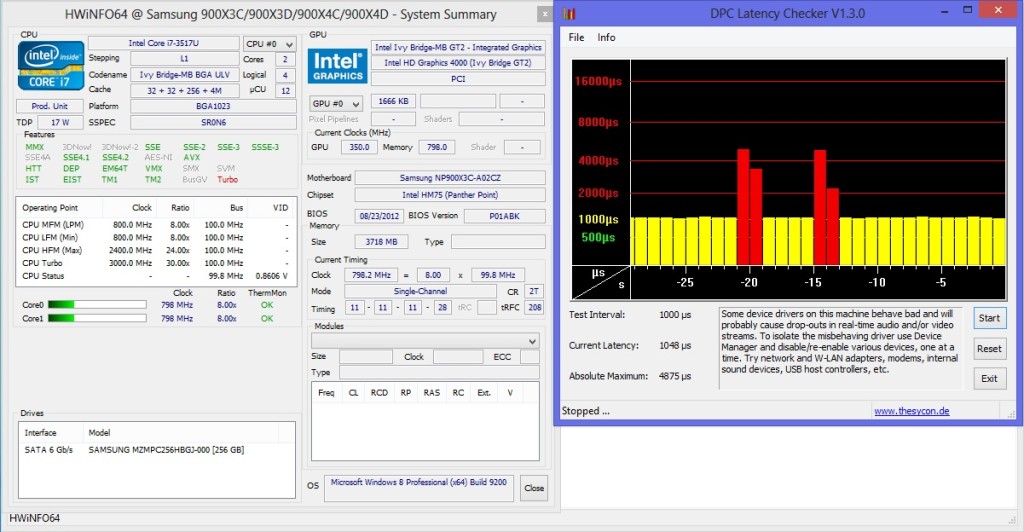Expand the memory Modules dropdown
The width and height of the screenshot is (1024, 532).
(x=425, y=341)
